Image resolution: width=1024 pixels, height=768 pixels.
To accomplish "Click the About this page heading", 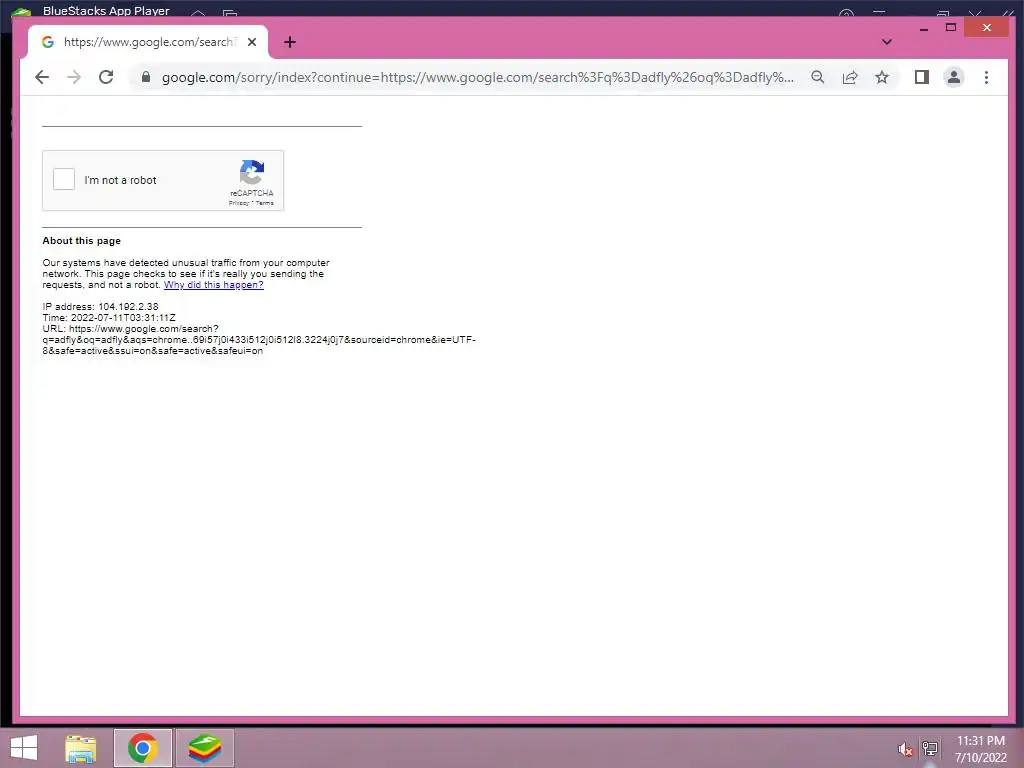I will 82,240.
